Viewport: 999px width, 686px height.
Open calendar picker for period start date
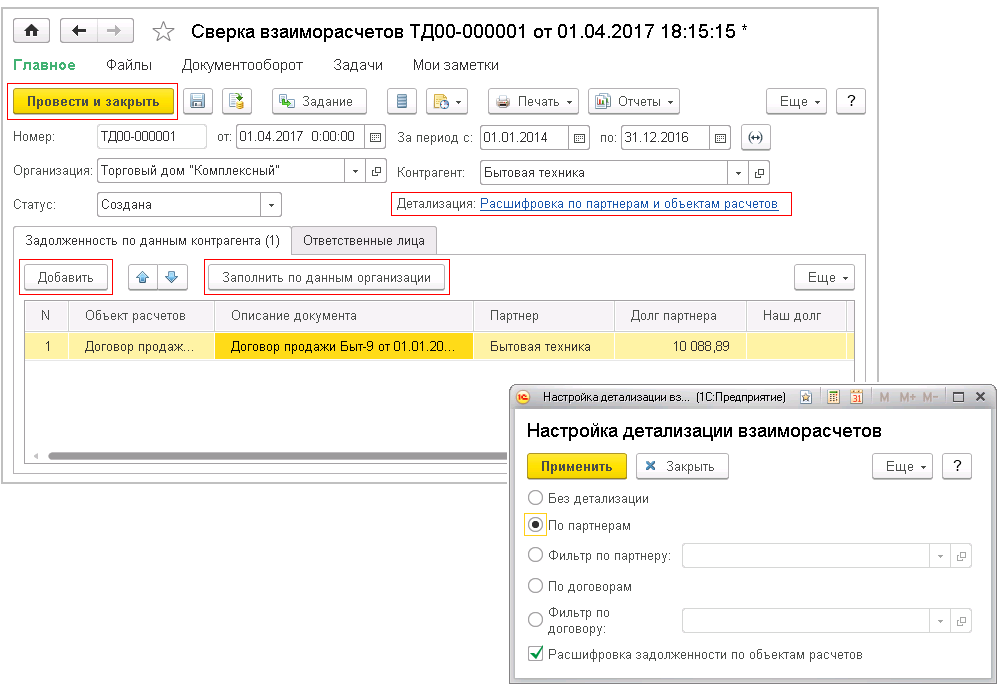click(x=580, y=137)
